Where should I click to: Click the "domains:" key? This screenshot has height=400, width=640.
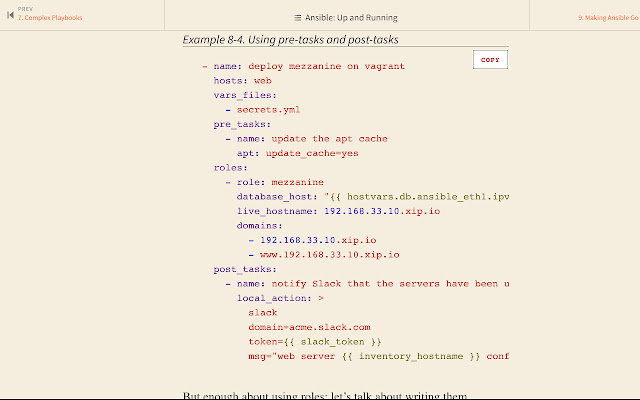click(x=260, y=226)
